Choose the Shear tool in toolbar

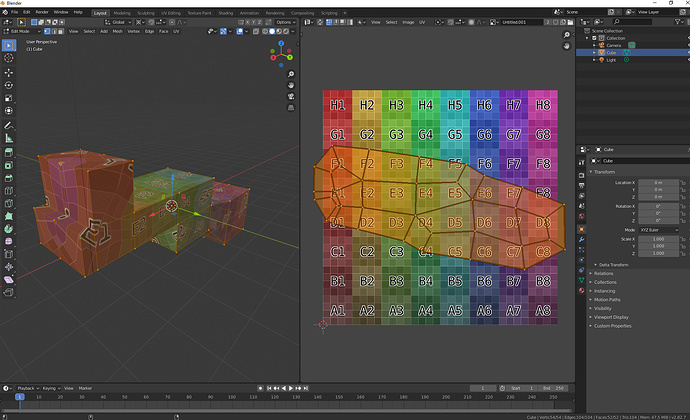coord(8,280)
